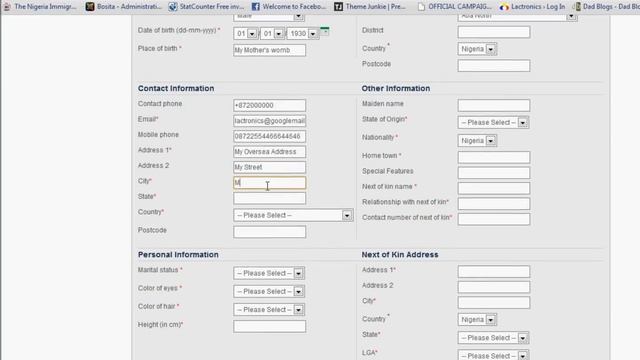This screenshot has width=640, height=360.
Task: Click the Height in cm field
Action: (x=269, y=326)
